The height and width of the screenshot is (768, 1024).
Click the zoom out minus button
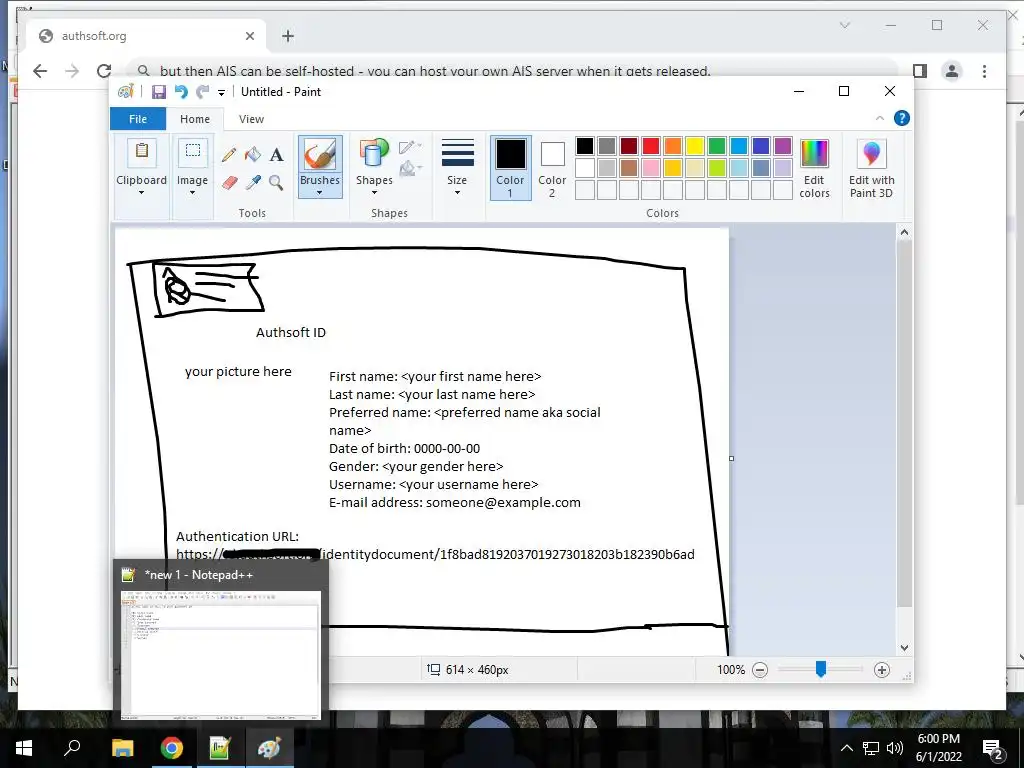pos(760,670)
